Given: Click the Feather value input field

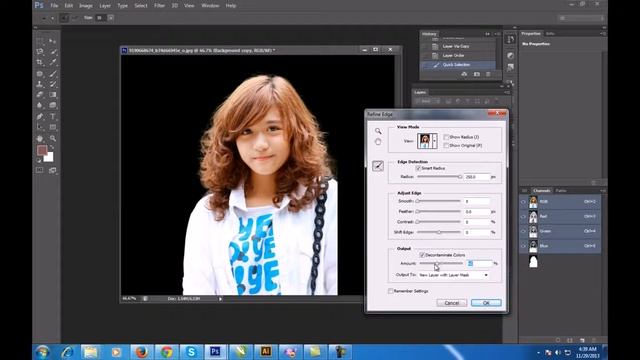Looking at the screenshot, I should (x=477, y=212).
